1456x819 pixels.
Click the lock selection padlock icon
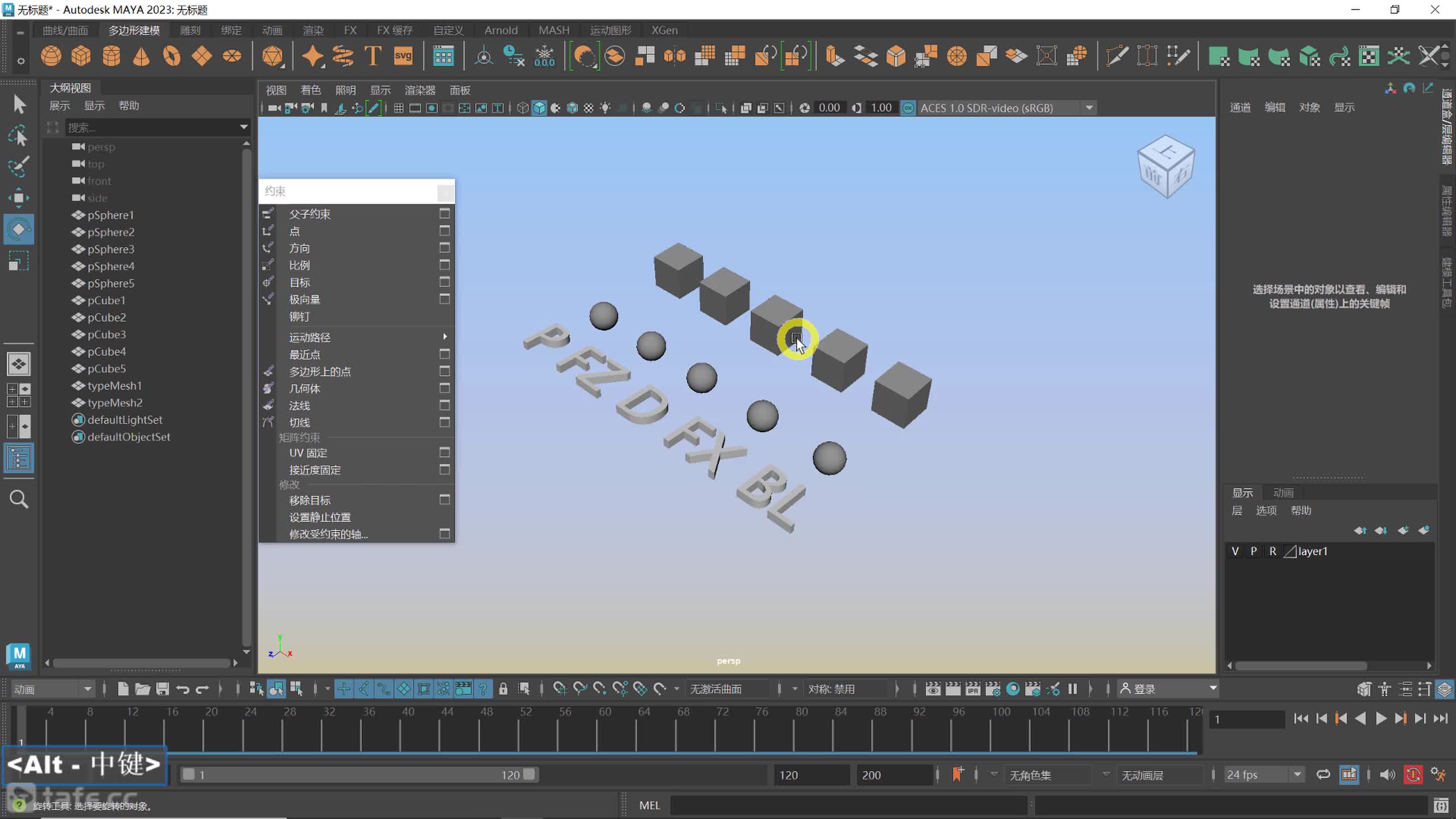(503, 689)
